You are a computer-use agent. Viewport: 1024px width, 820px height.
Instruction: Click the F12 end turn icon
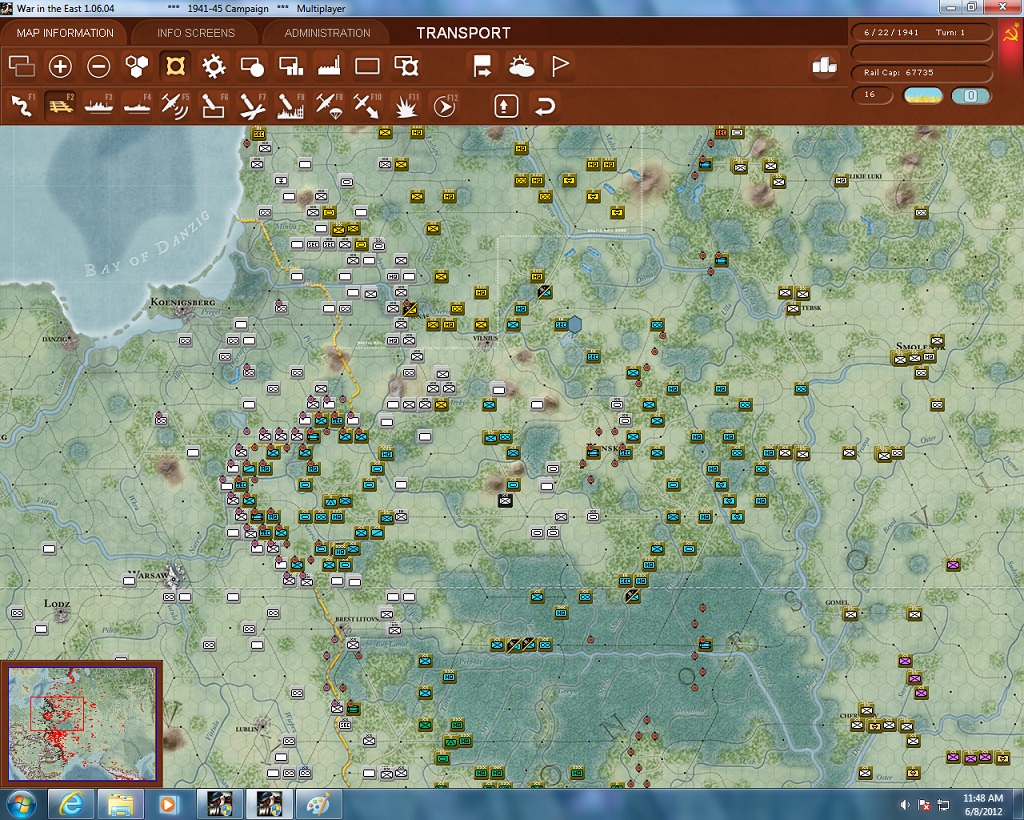(444, 106)
